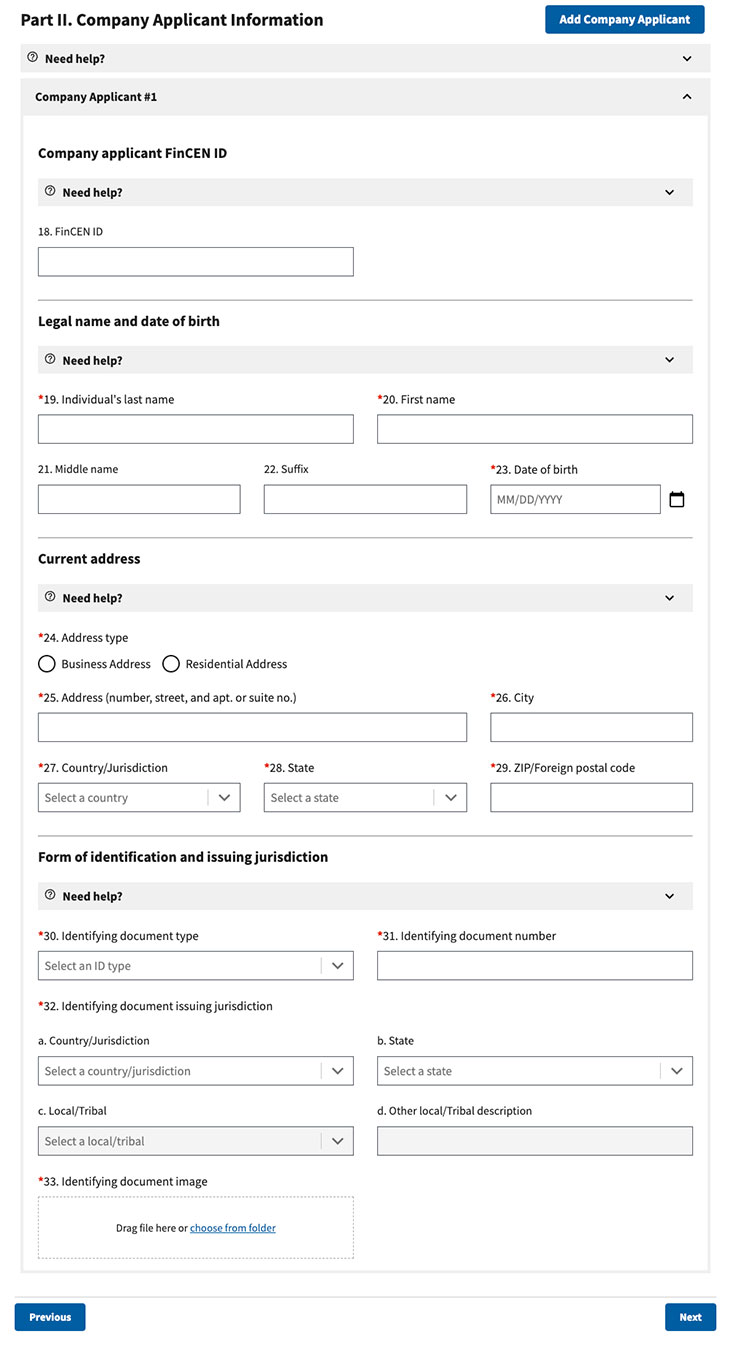Open the Date of birth calendar picker

677,498
